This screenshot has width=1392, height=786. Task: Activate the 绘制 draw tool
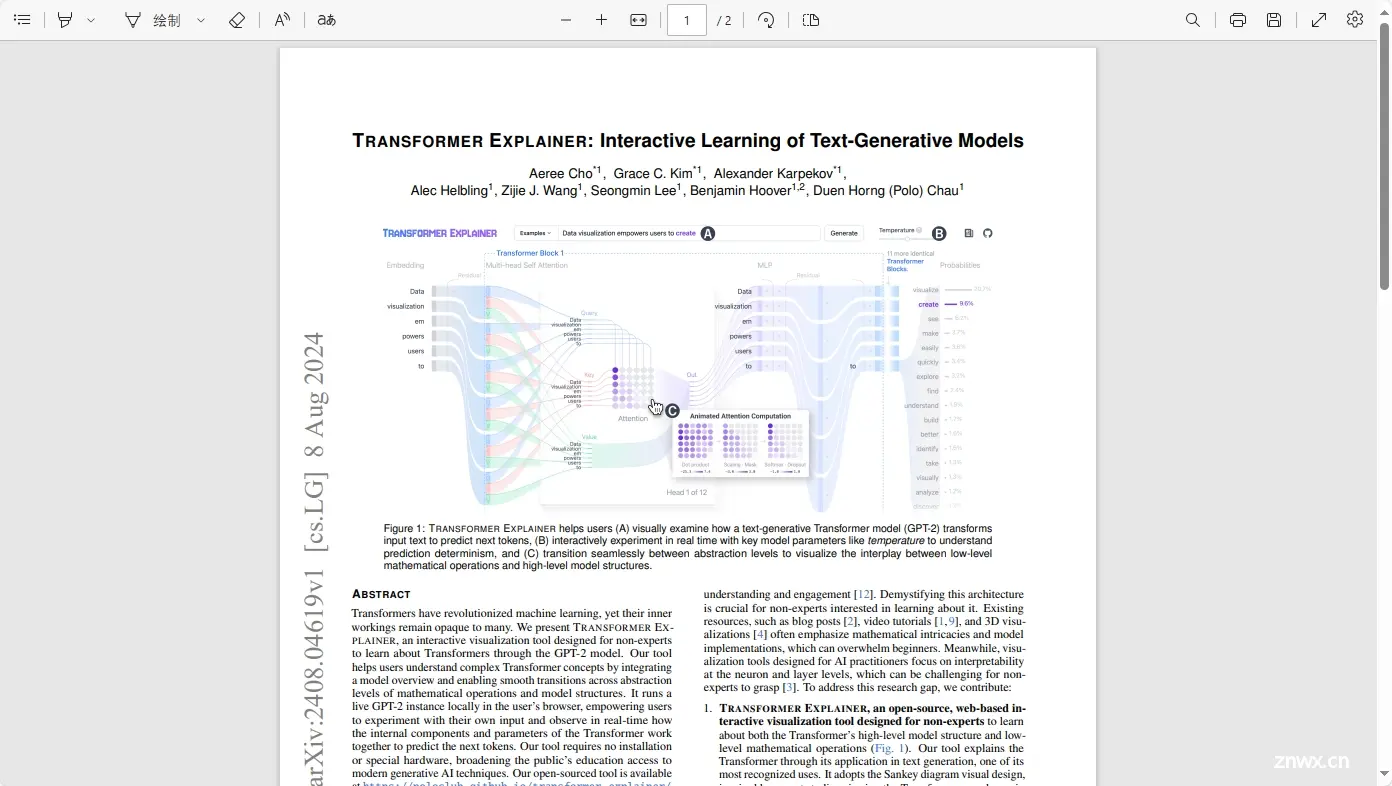(152, 20)
